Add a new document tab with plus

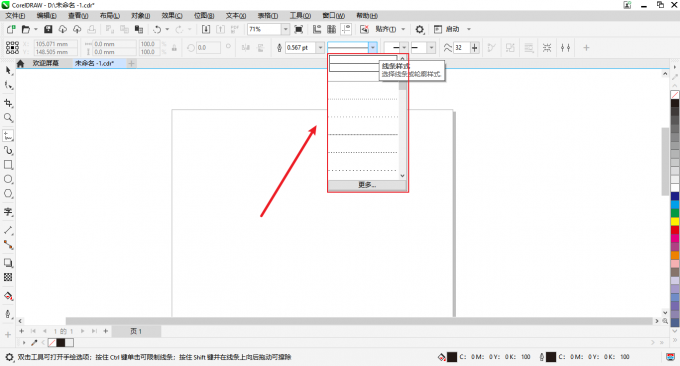click(x=131, y=63)
